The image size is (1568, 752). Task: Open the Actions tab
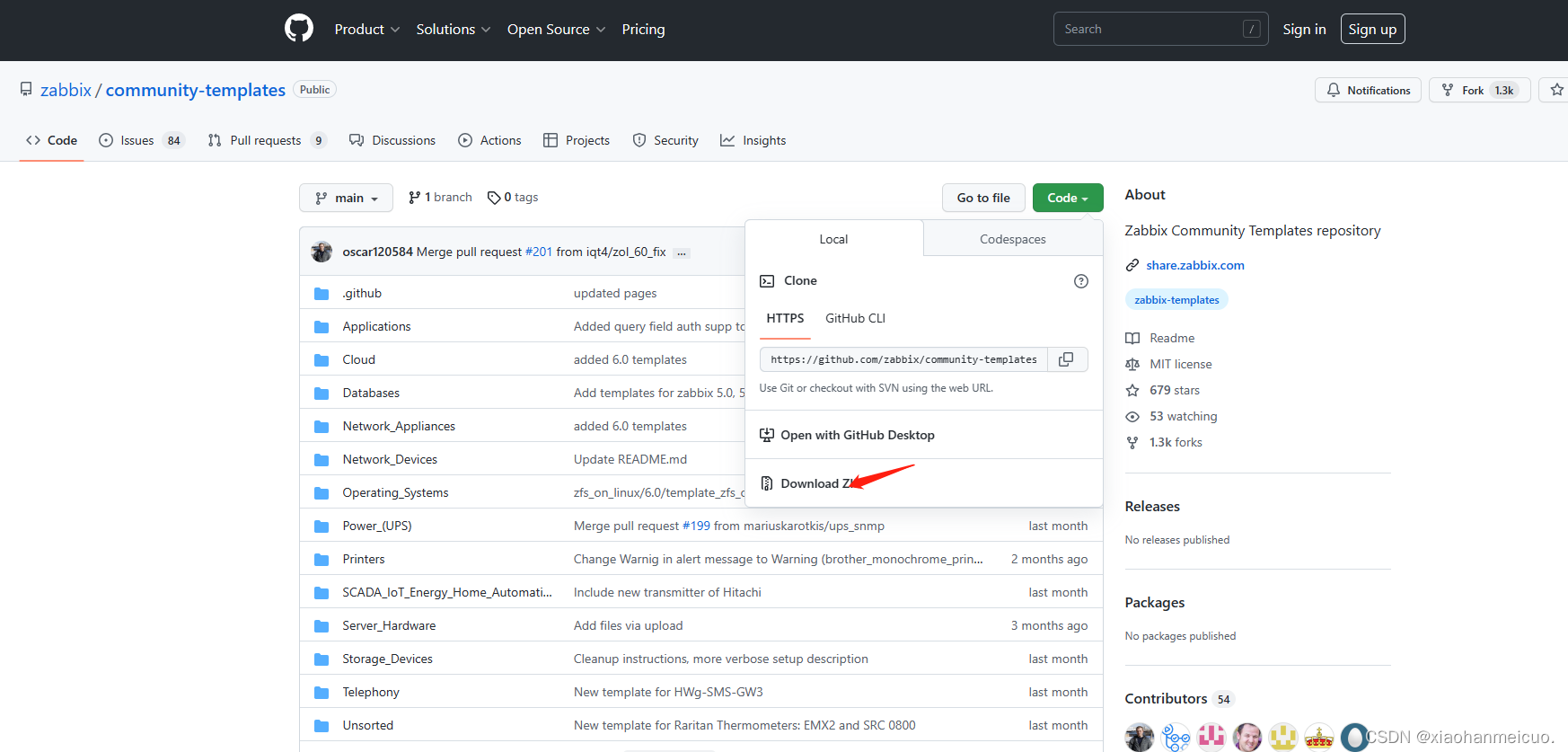click(x=489, y=140)
